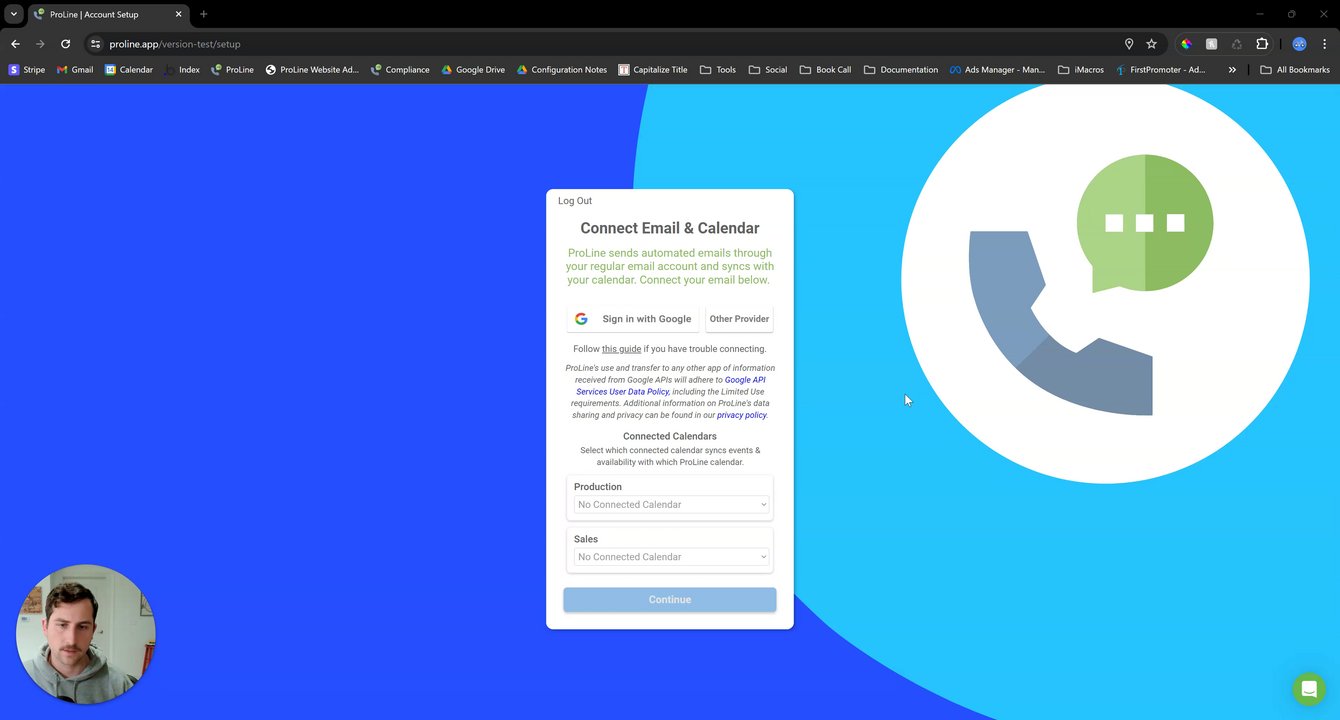The image size is (1340, 720).
Task: Open a new tab with plus button
Action: (203, 14)
